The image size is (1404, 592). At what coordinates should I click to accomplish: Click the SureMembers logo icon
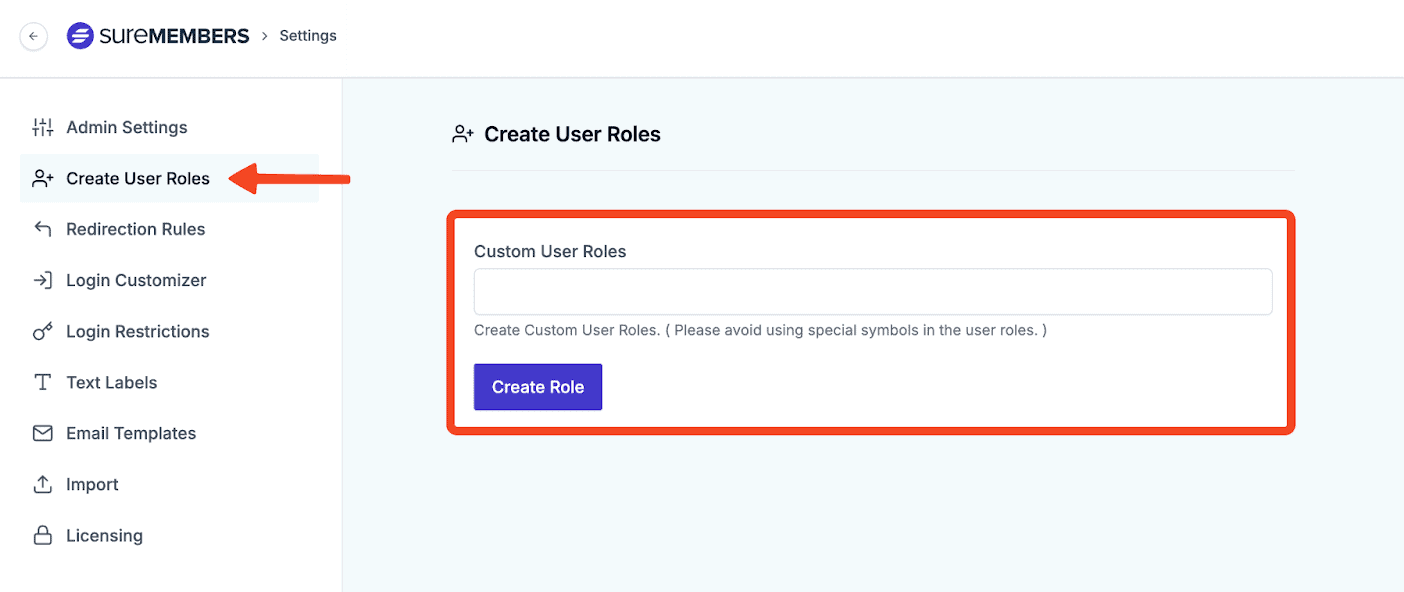coord(80,36)
